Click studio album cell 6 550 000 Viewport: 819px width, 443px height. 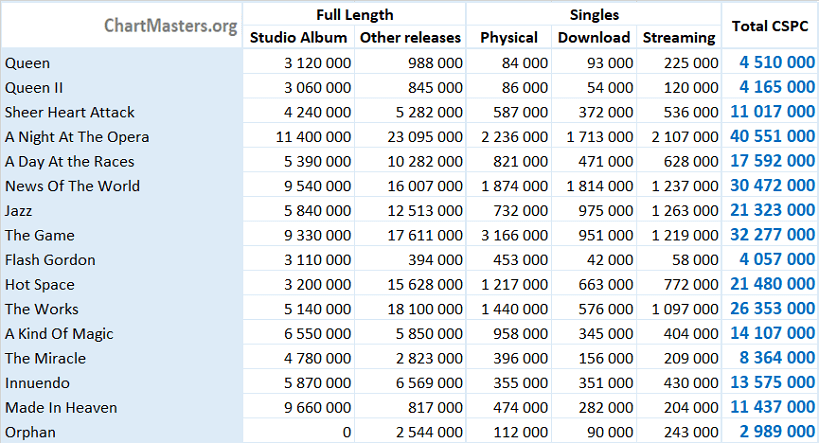tap(318, 334)
